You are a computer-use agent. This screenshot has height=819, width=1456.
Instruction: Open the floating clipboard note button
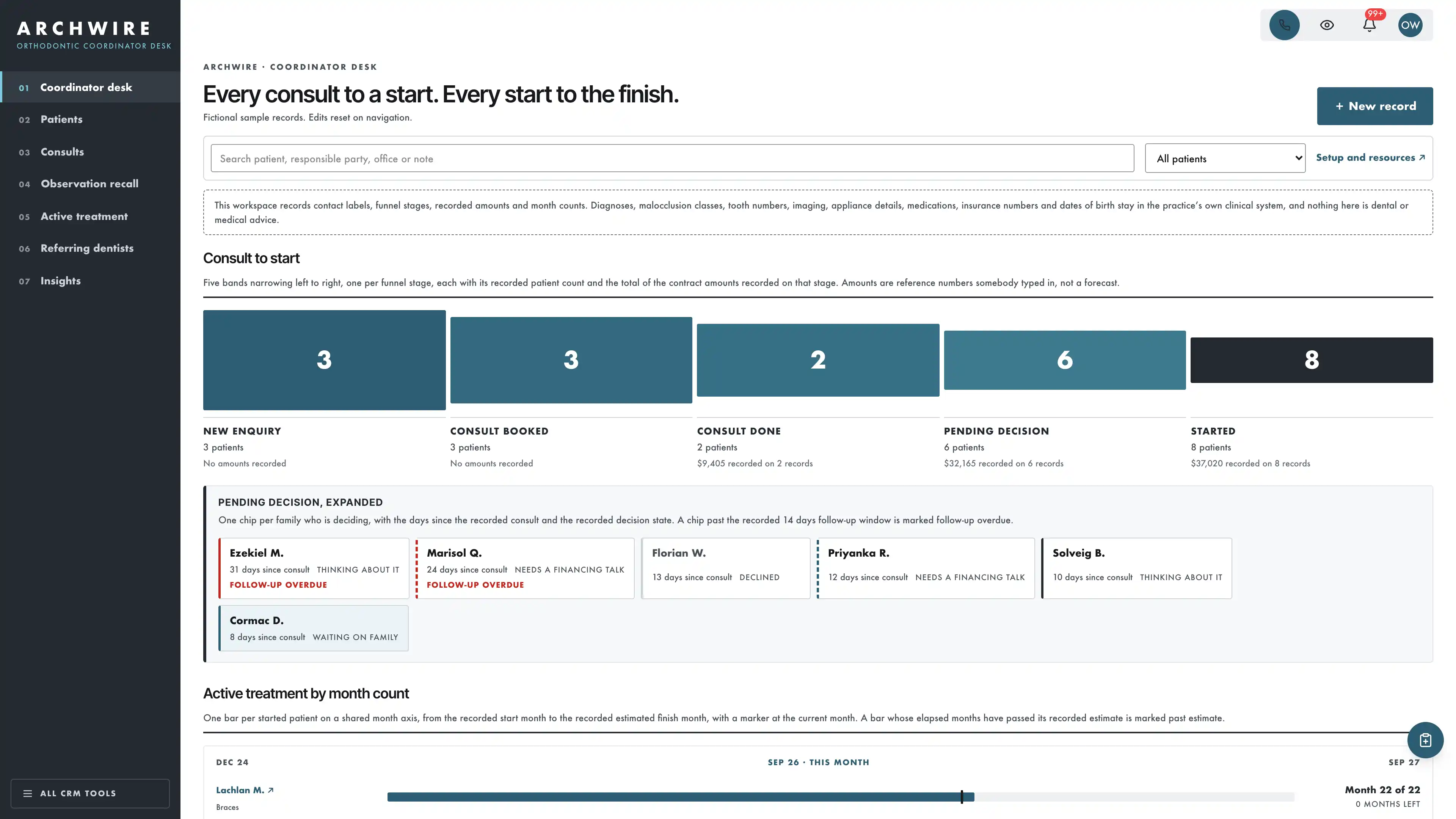1425,740
